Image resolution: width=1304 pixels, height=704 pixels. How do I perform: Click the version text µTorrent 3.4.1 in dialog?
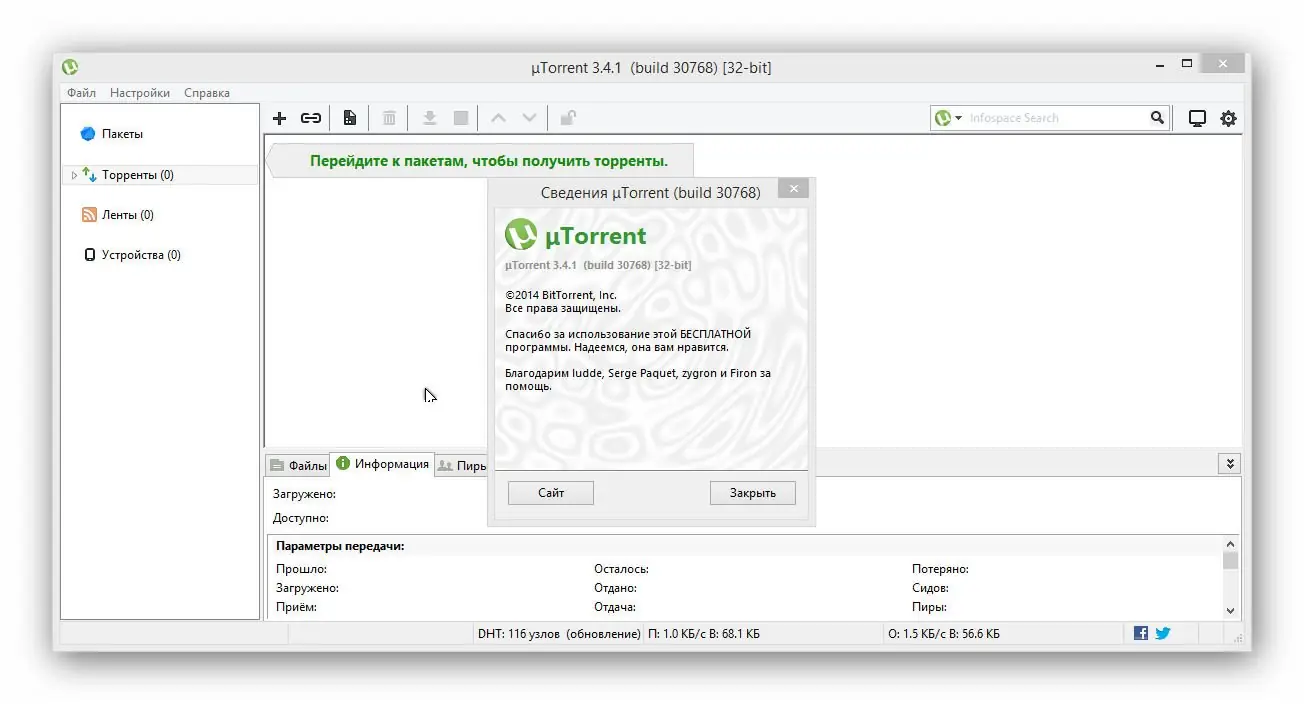tap(598, 265)
